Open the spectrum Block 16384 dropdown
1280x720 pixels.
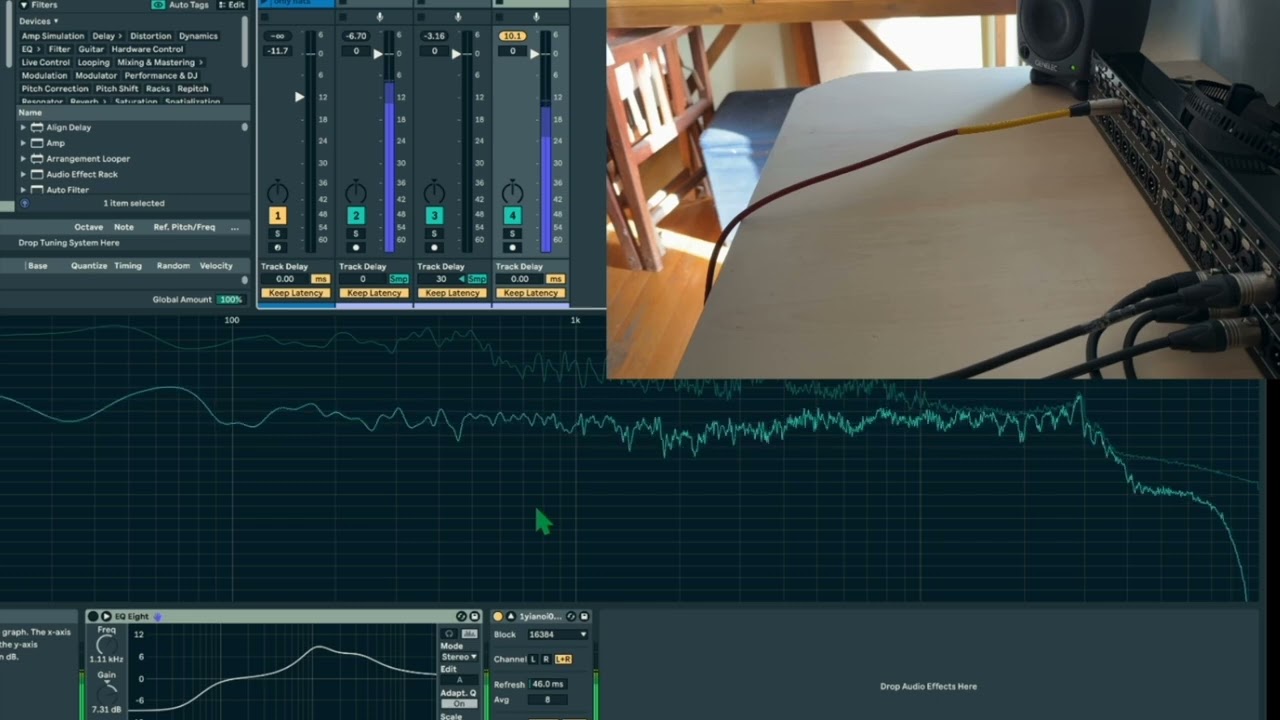point(556,634)
